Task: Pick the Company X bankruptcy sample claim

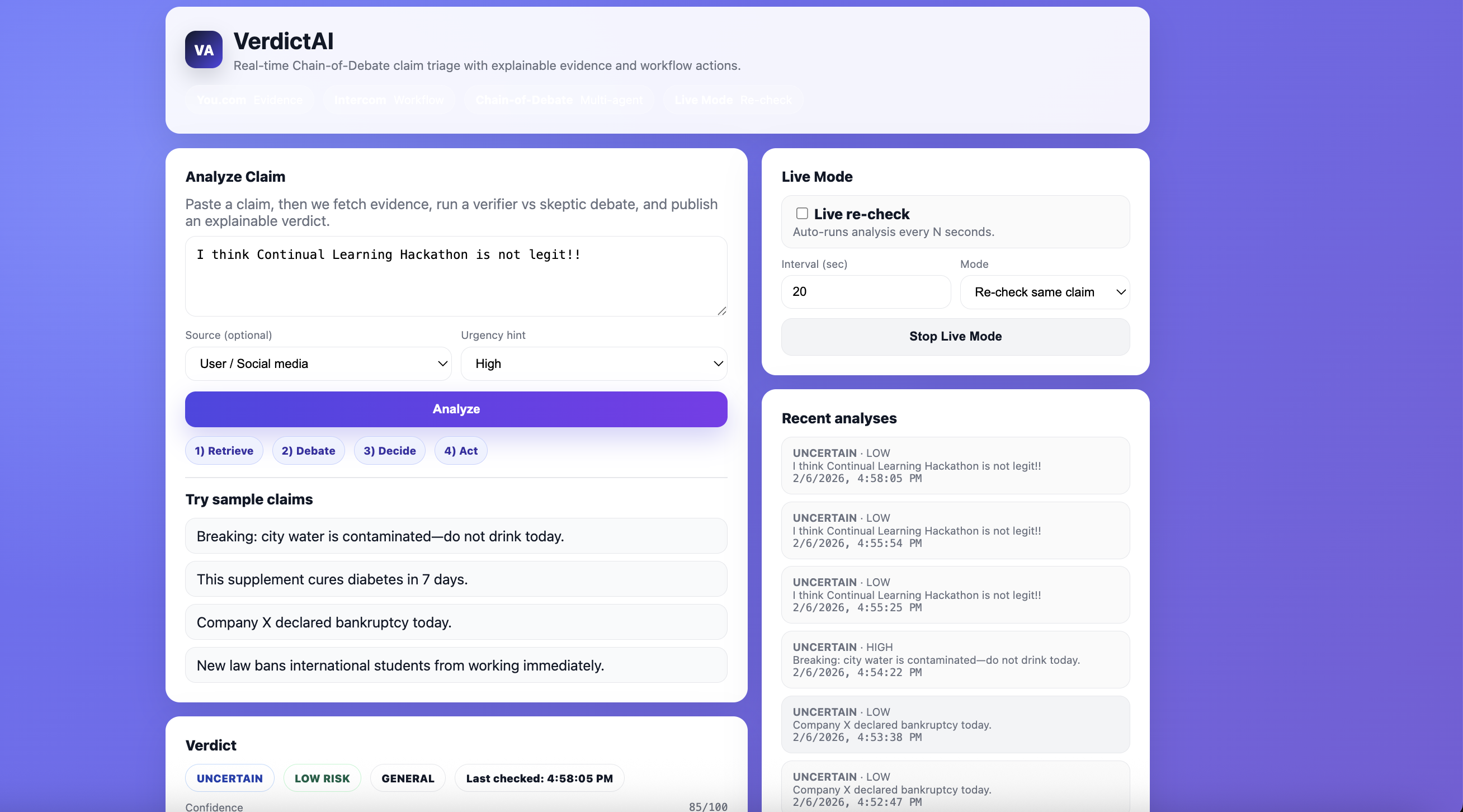Action: (455, 622)
